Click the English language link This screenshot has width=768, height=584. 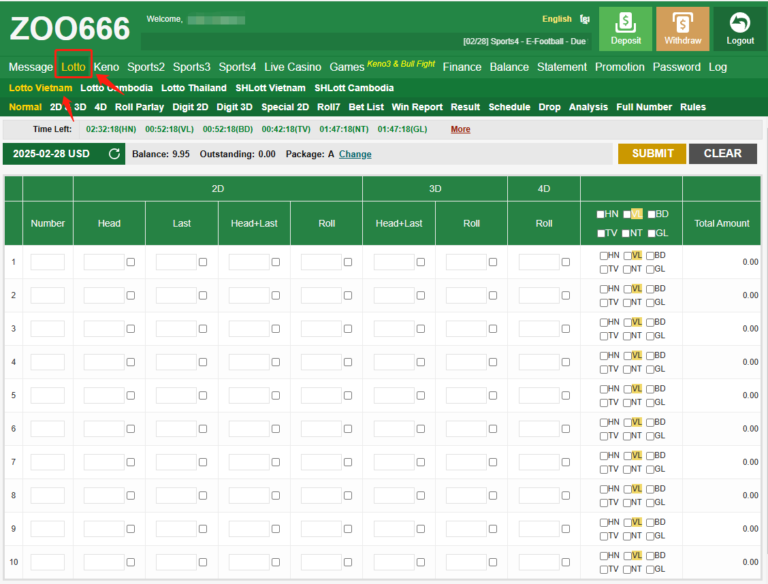pos(556,19)
